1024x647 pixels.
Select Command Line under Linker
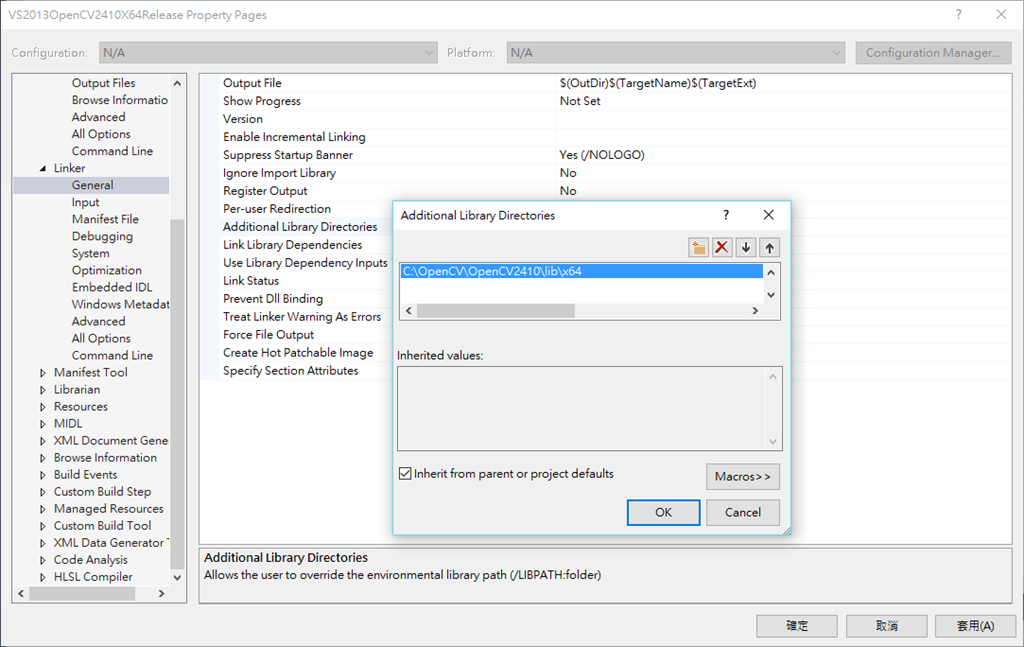coord(112,355)
